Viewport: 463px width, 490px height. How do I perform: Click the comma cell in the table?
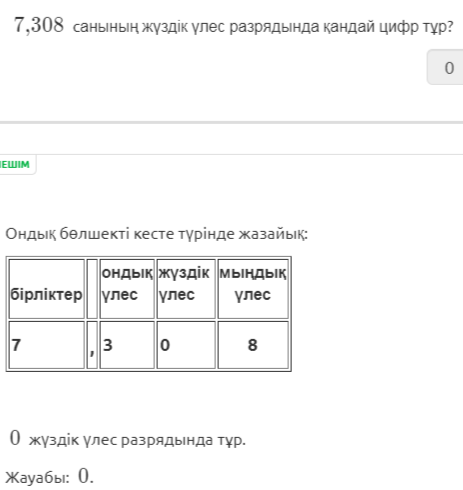(x=92, y=345)
